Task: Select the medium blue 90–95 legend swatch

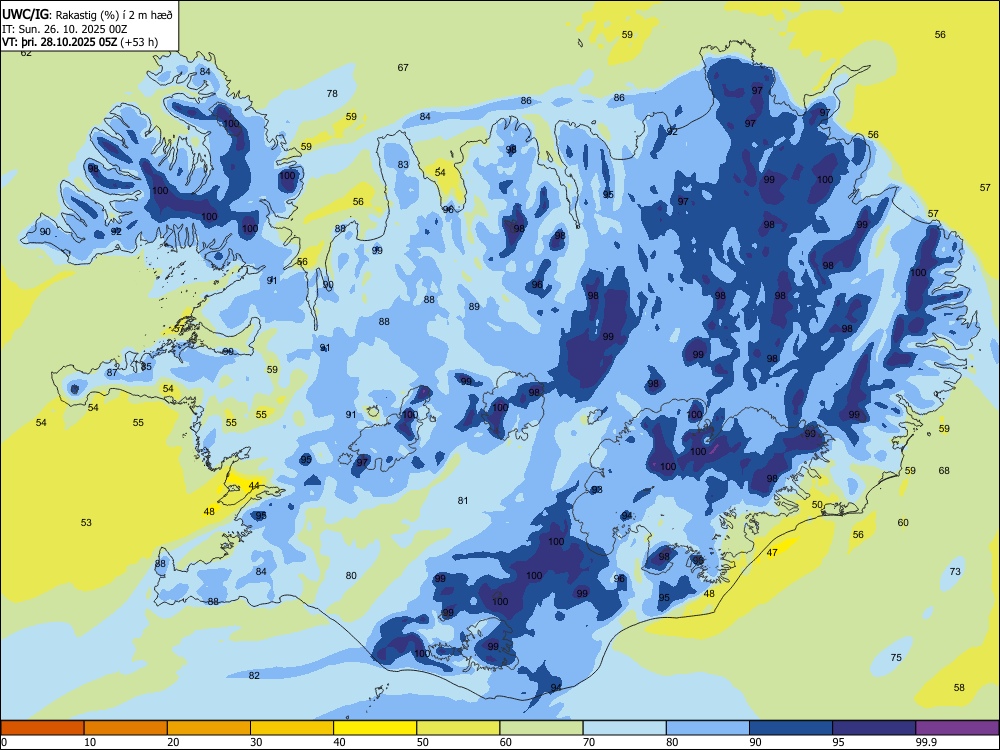Action: (791, 728)
